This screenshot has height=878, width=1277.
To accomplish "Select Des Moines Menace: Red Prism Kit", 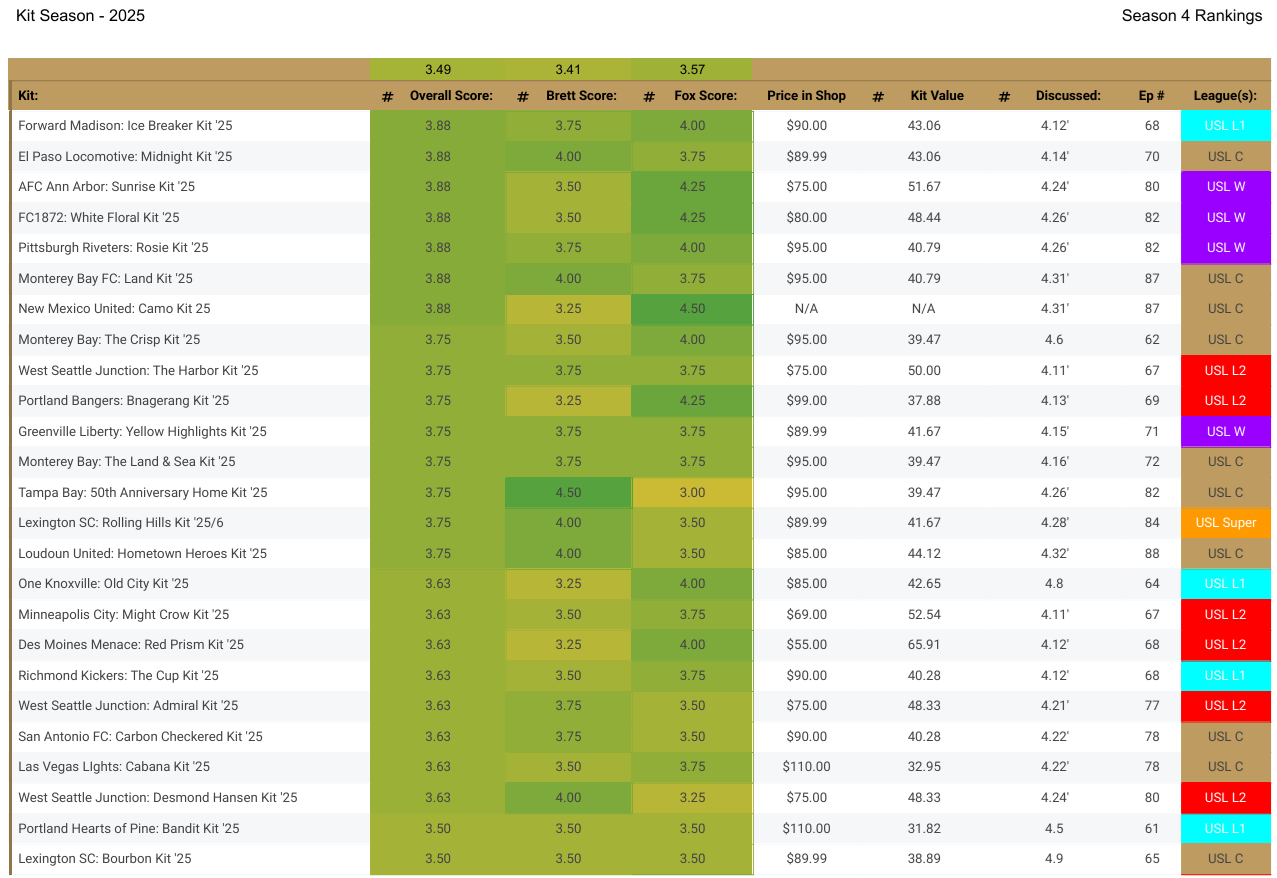I will (131, 645).
